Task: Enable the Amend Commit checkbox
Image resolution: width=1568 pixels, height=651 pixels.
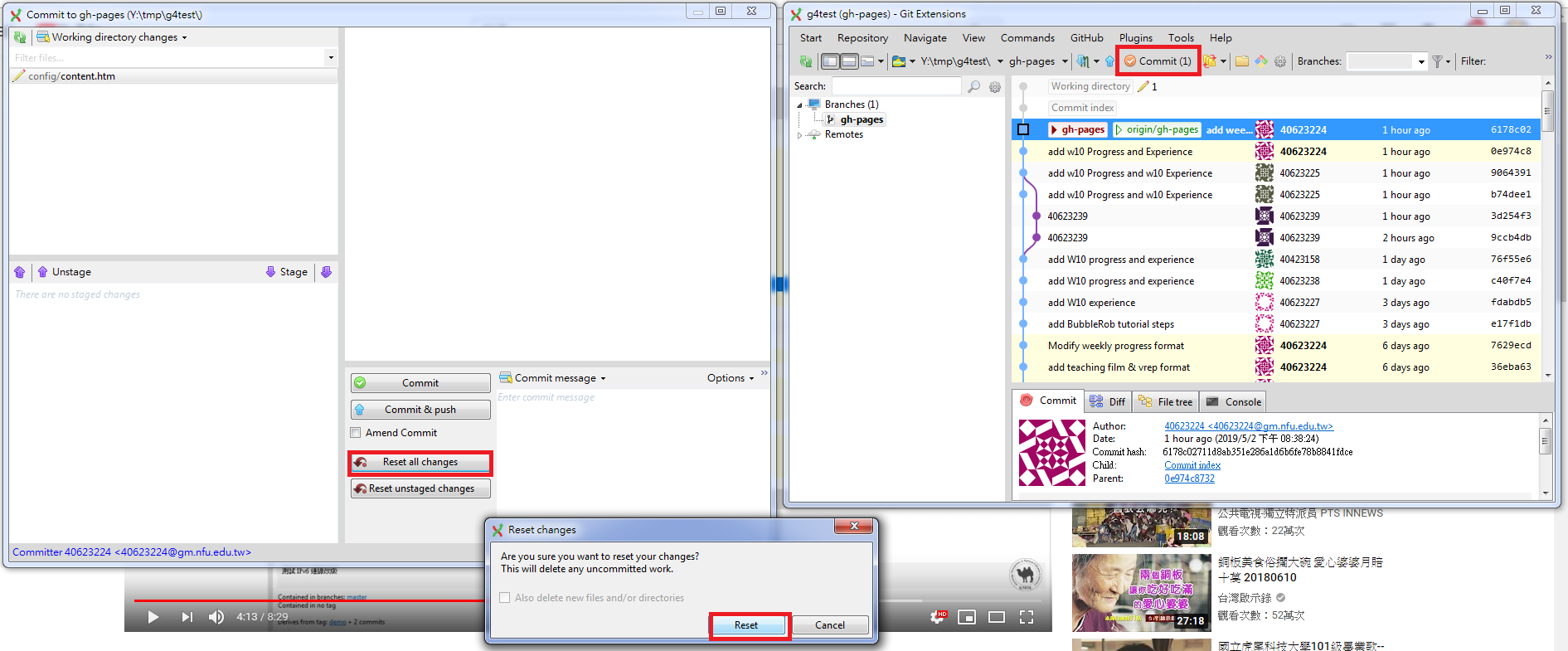Action: [356, 433]
